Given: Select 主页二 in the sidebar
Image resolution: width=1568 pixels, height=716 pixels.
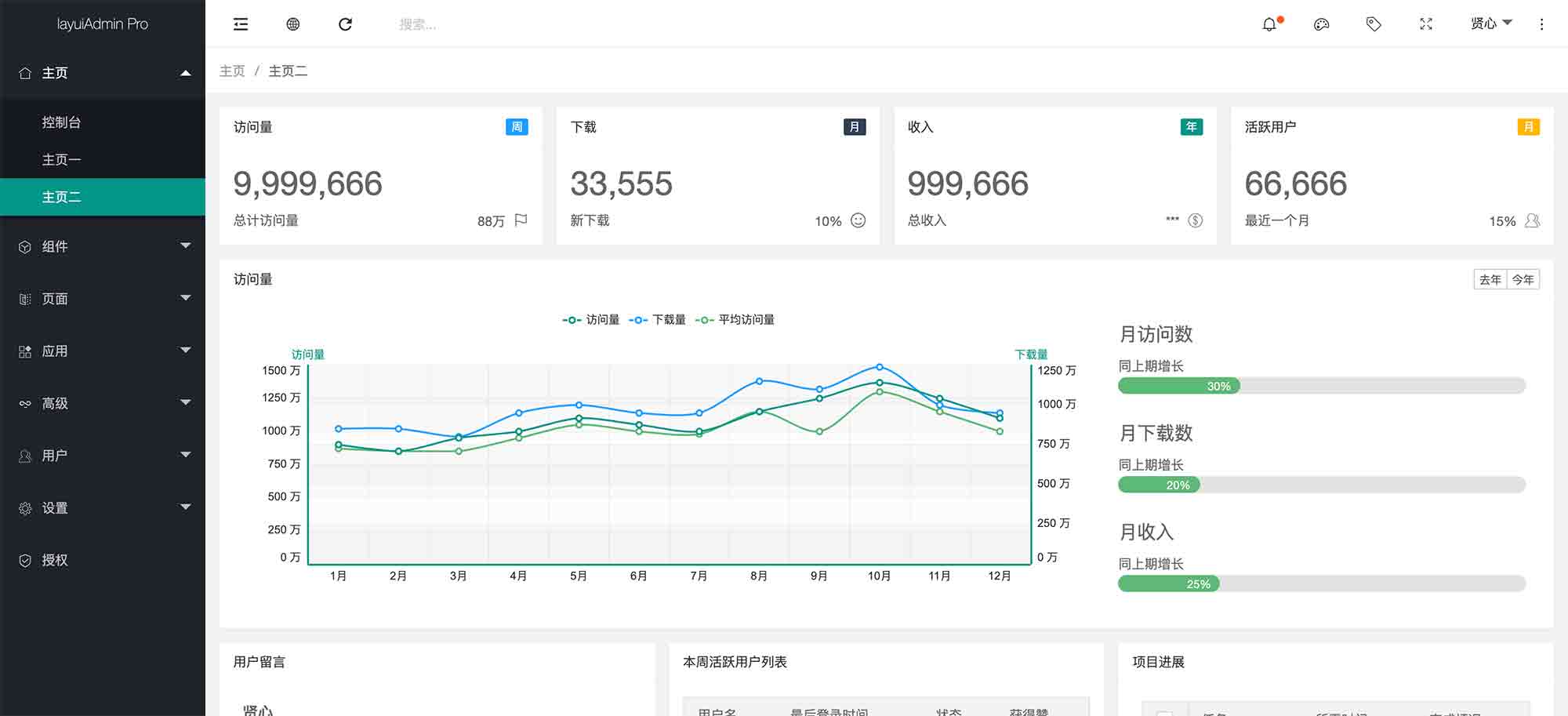Looking at the screenshot, I should (x=103, y=197).
